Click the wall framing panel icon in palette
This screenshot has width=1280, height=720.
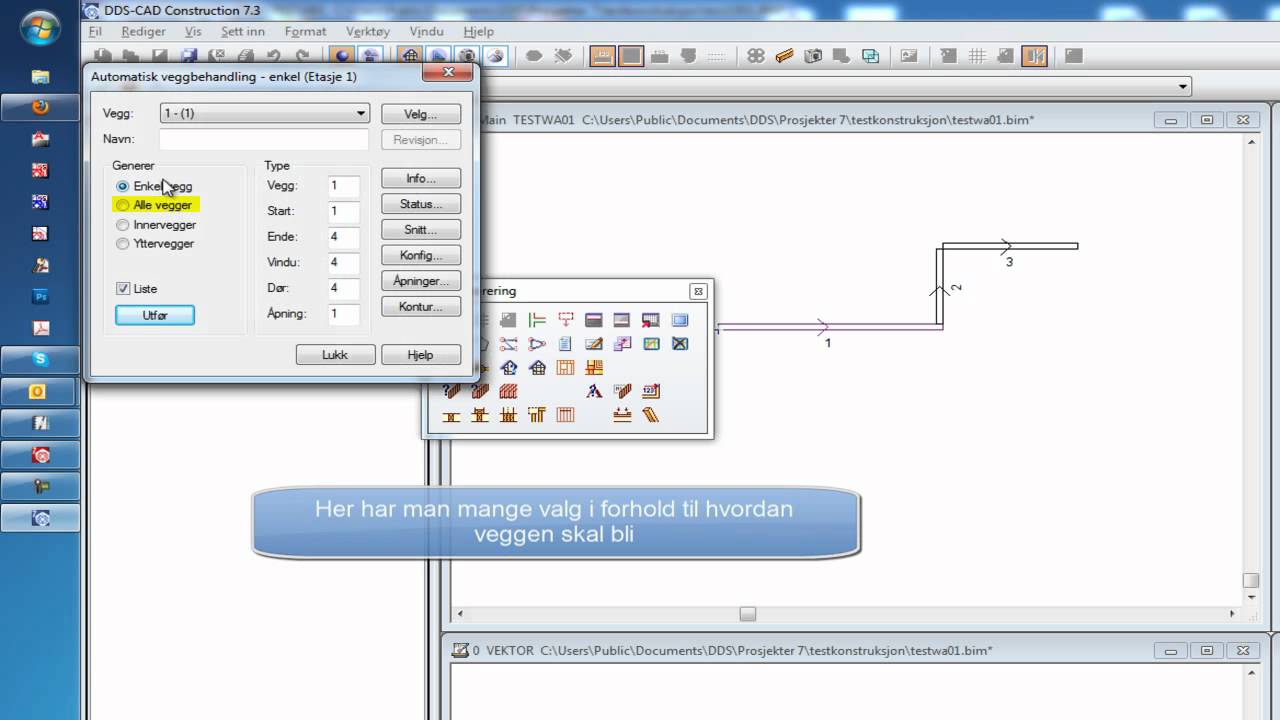566,368
